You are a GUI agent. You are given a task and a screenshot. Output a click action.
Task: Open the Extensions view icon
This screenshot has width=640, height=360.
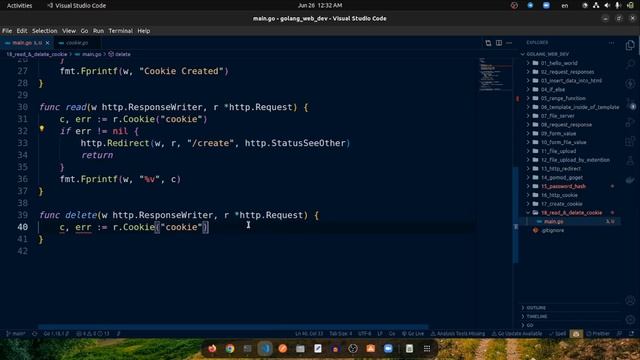(x=630, y=142)
